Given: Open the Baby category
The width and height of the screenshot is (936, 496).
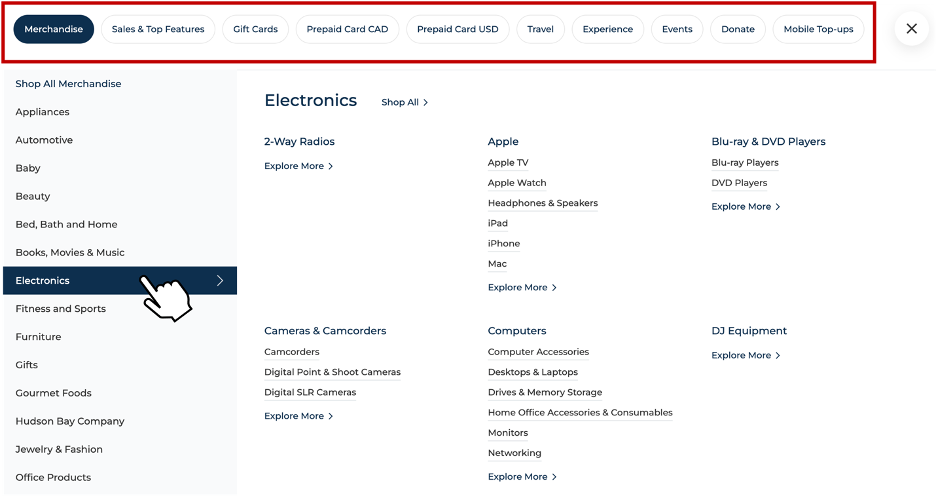Looking at the screenshot, I should [28, 168].
